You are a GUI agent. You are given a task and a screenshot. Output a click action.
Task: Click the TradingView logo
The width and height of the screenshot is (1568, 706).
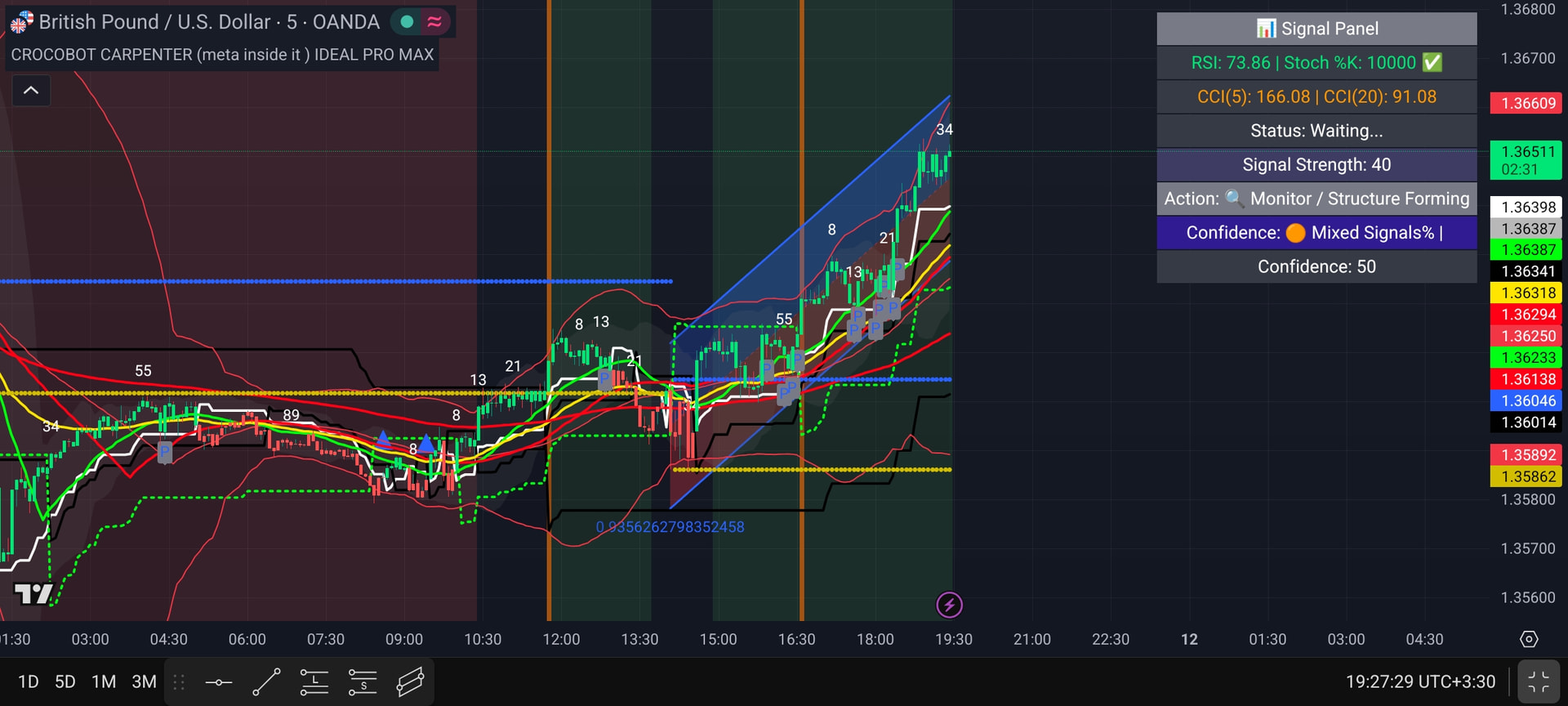pos(33,593)
